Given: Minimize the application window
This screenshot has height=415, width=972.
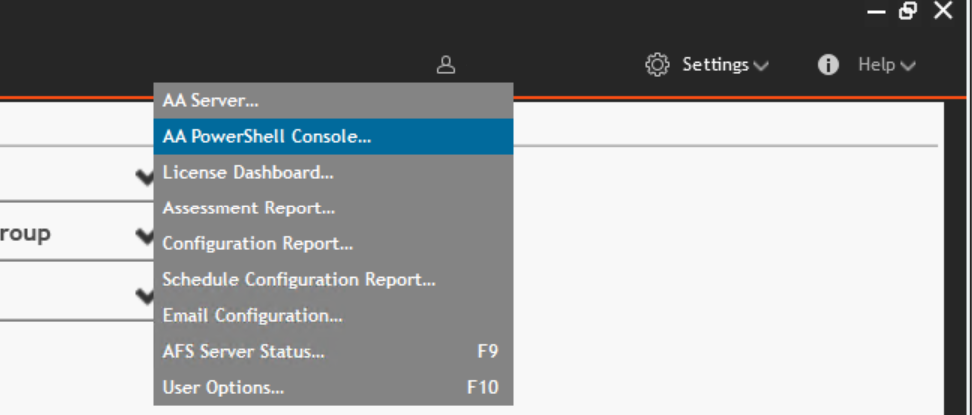Looking at the screenshot, I should click(x=876, y=11).
